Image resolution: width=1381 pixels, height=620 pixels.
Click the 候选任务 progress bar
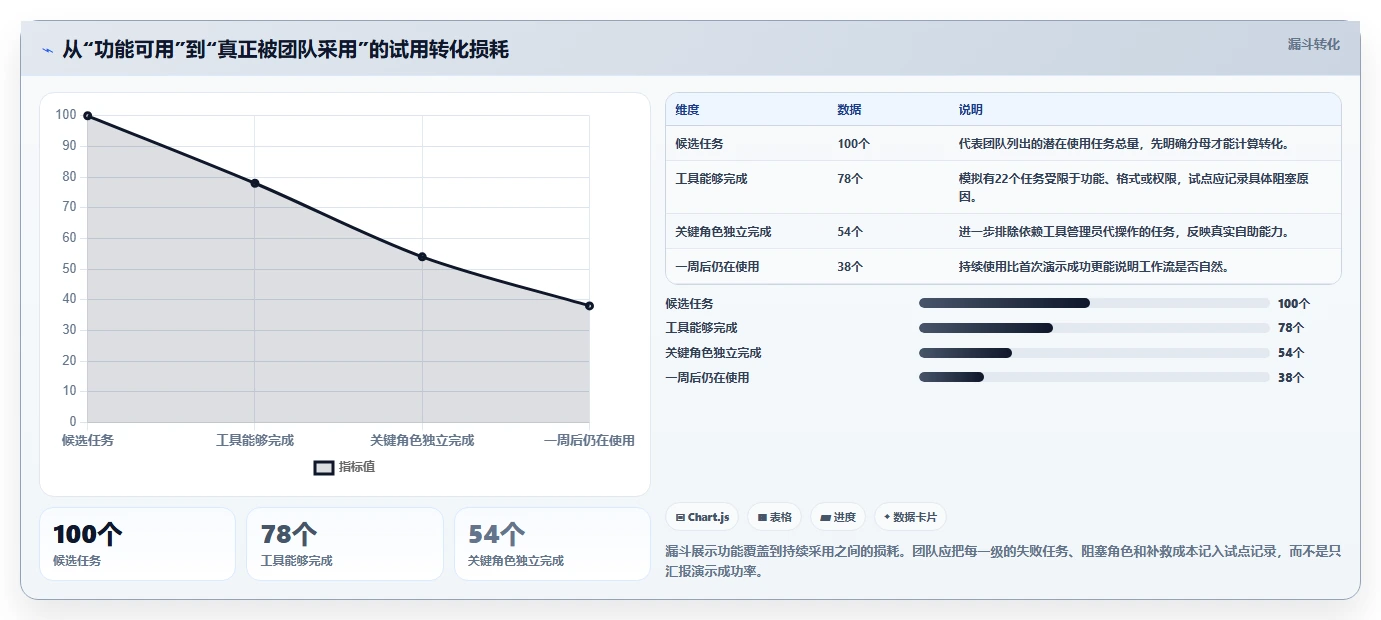coord(1094,303)
